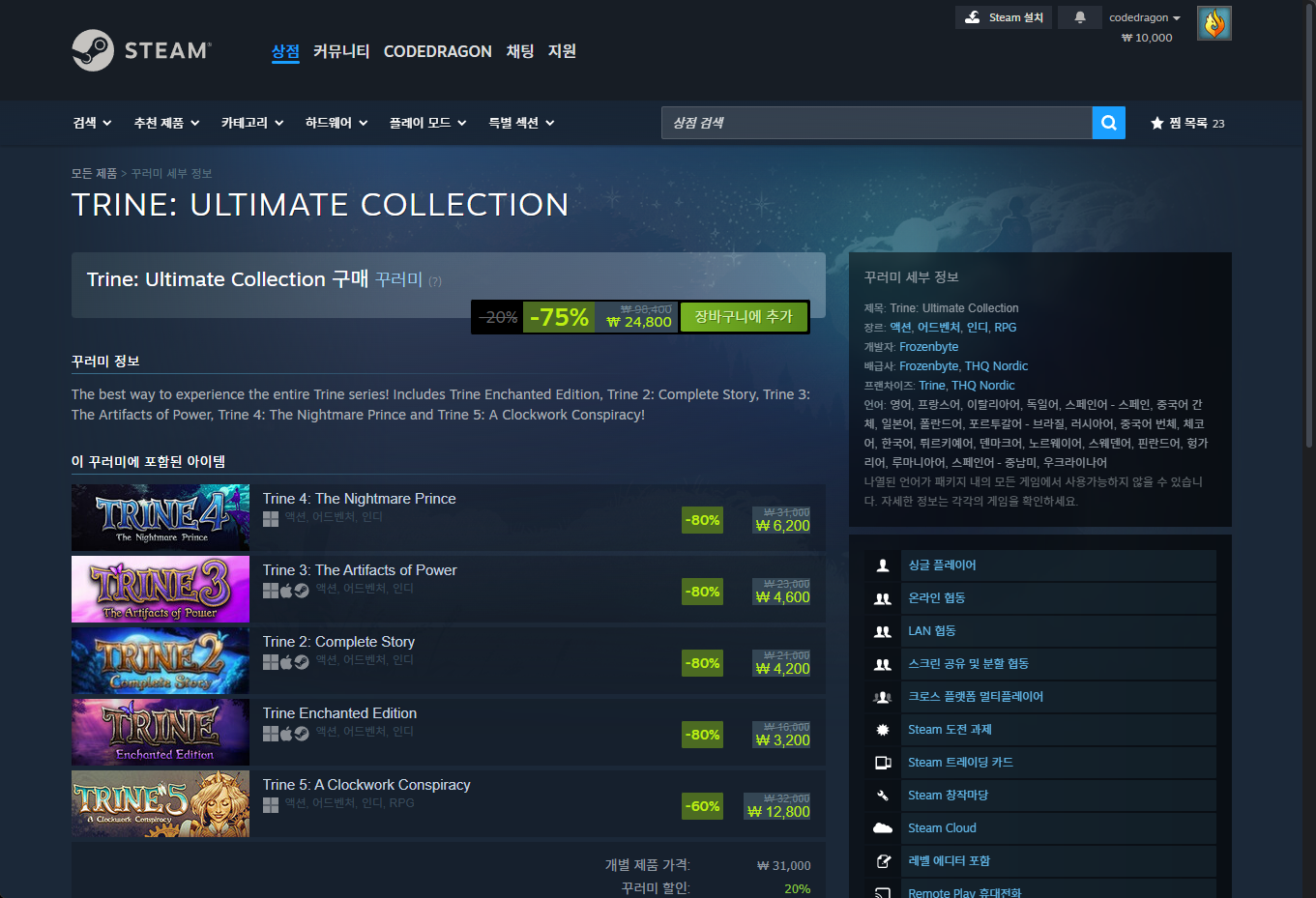This screenshot has width=1316, height=898.
Task: Click the 싱글 플레이어 person icon
Action: tap(883, 565)
